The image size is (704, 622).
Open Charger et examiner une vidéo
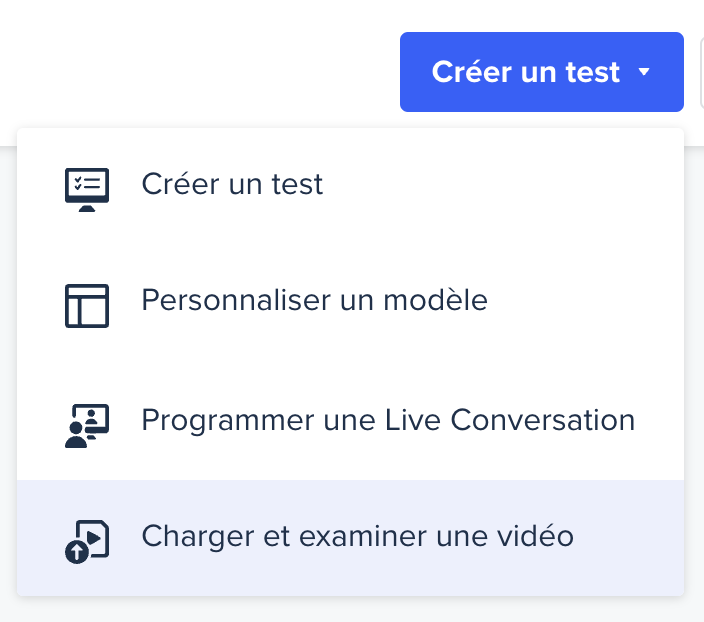[x=357, y=537]
